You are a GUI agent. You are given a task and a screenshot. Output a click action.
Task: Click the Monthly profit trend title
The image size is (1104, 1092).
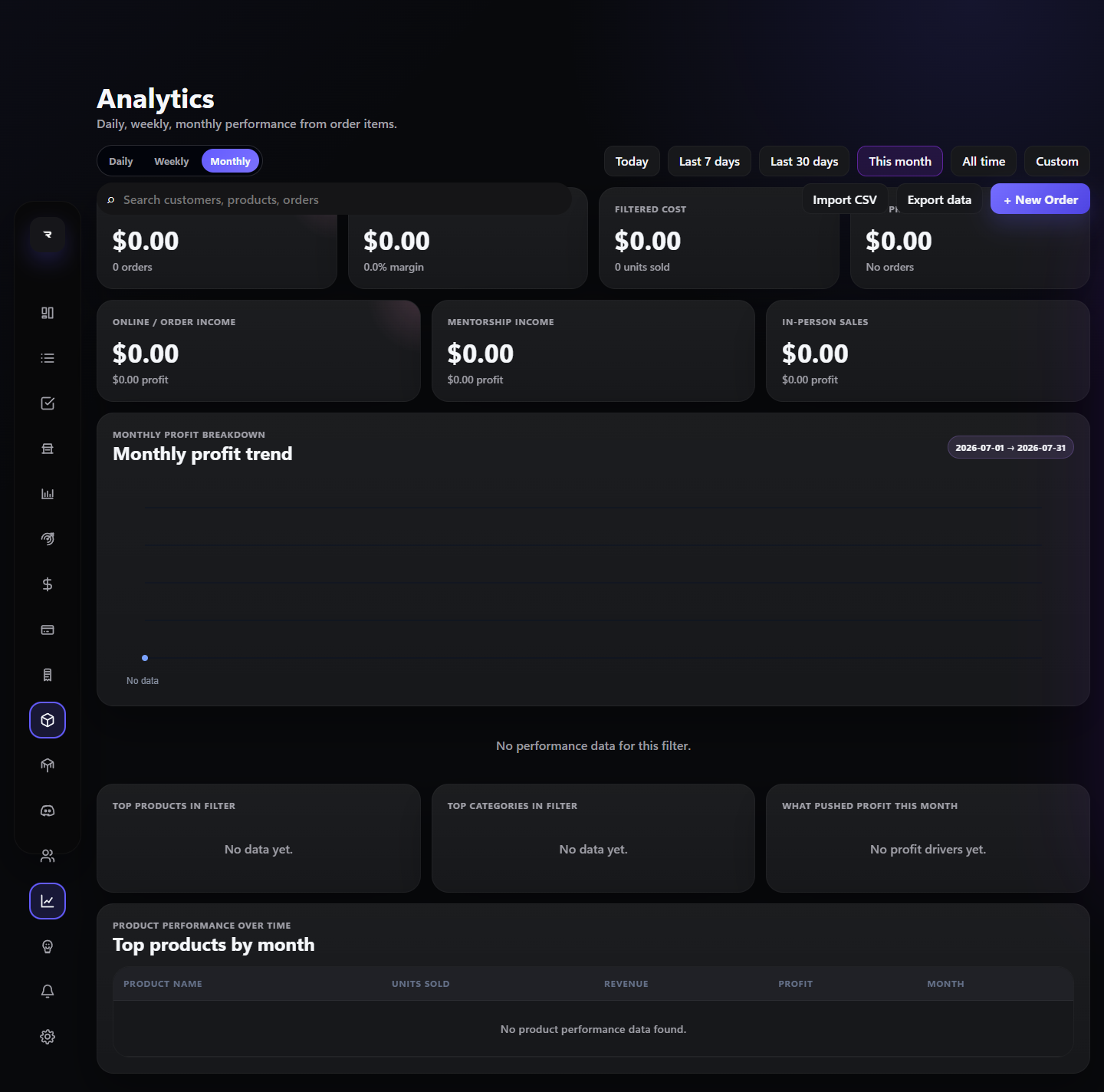(202, 454)
